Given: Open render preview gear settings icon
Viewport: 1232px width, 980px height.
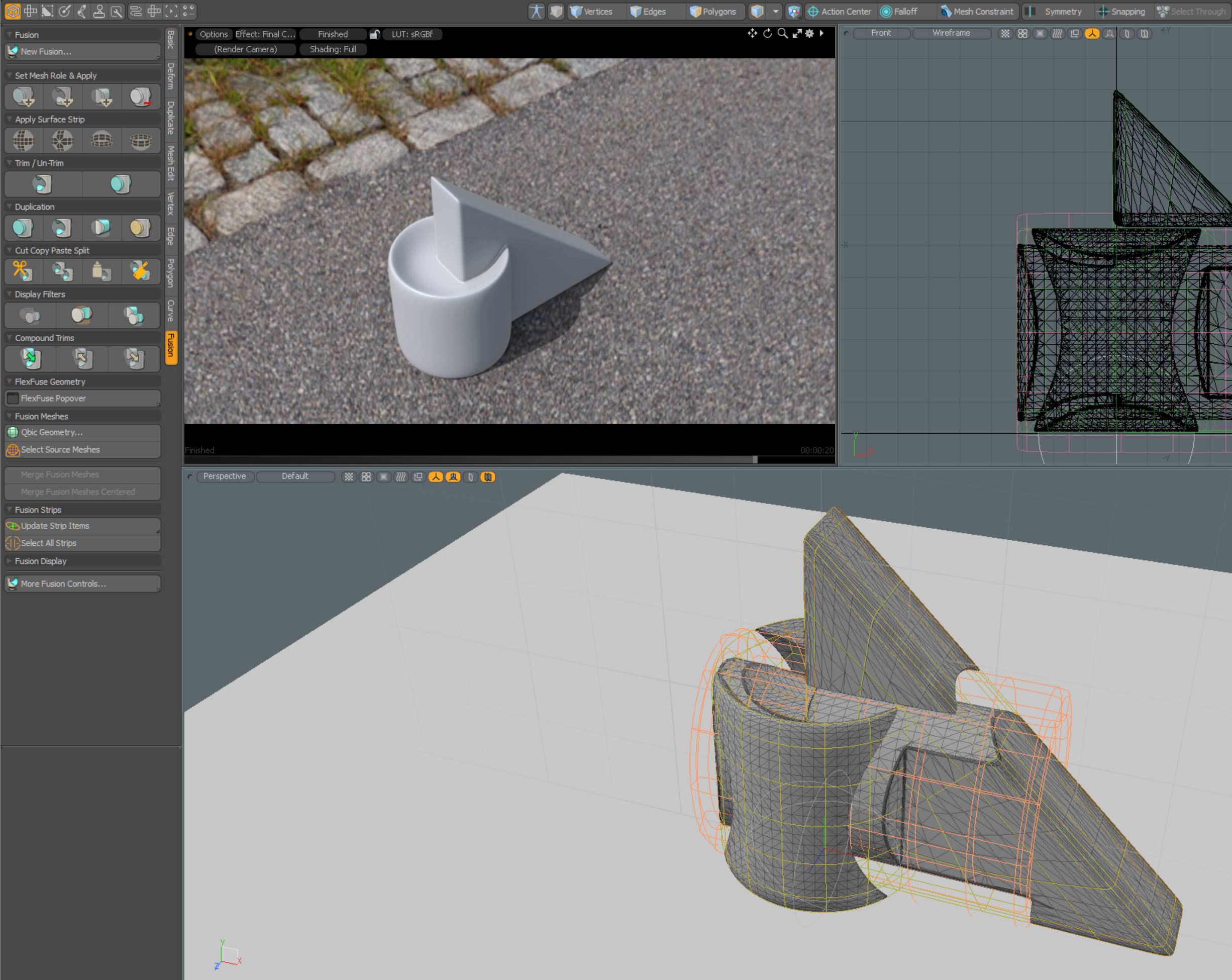Looking at the screenshot, I should [x=809, y=34].
